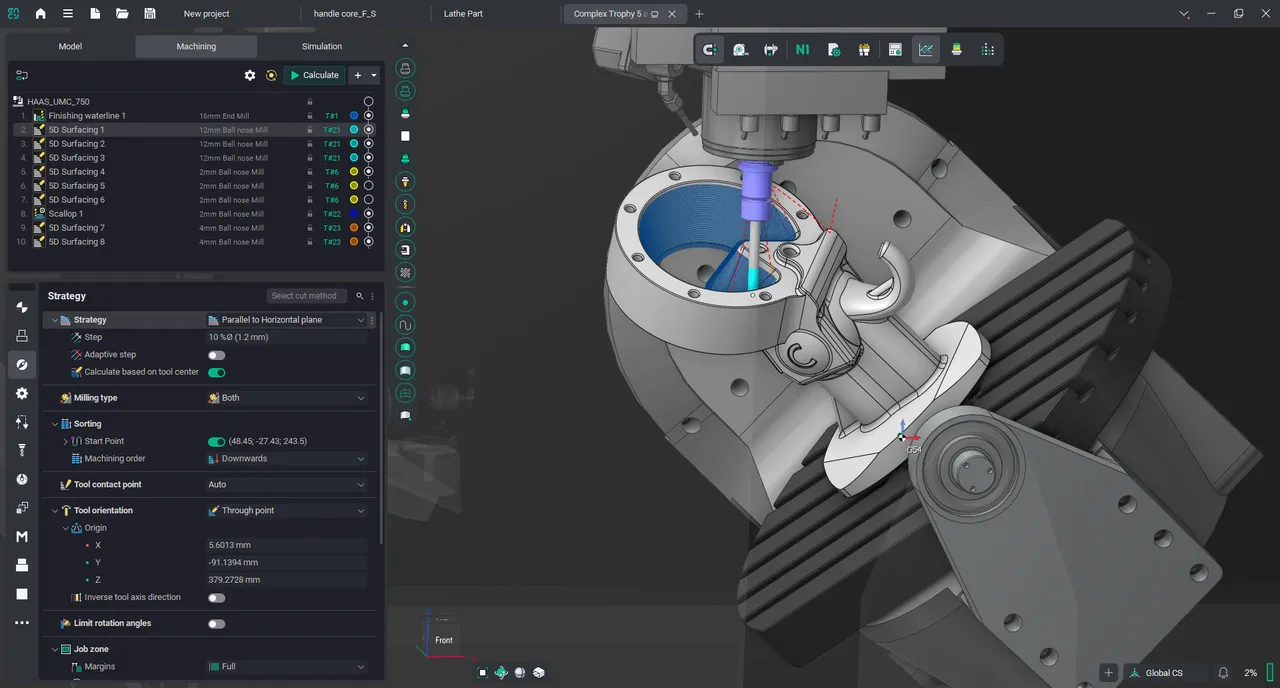The height and width of the screenshot is (688, 1280).
Task: Switch to the Simulation tab
Action: point(322,47)
